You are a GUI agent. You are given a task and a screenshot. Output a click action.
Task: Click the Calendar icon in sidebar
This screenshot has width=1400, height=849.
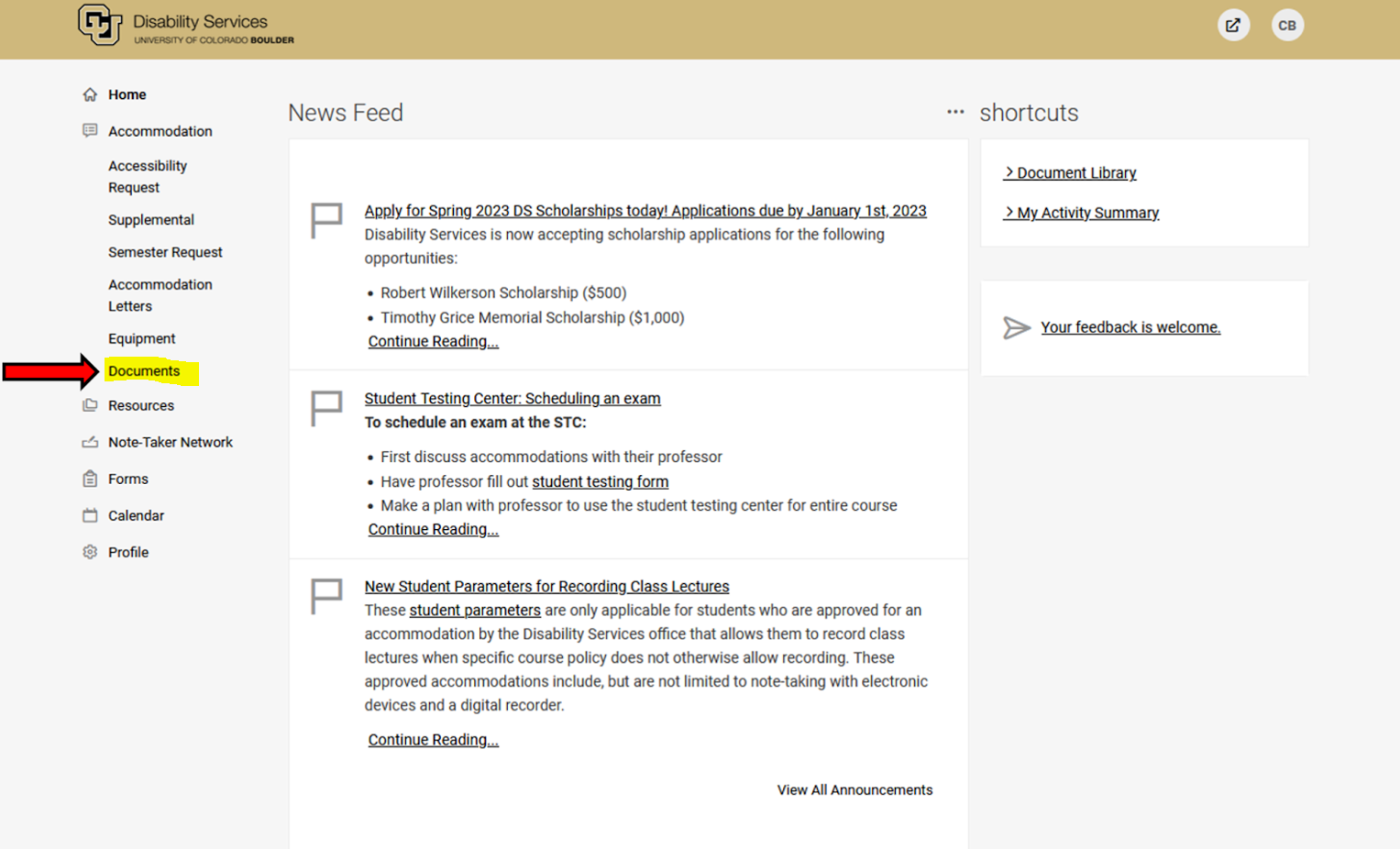90,515
